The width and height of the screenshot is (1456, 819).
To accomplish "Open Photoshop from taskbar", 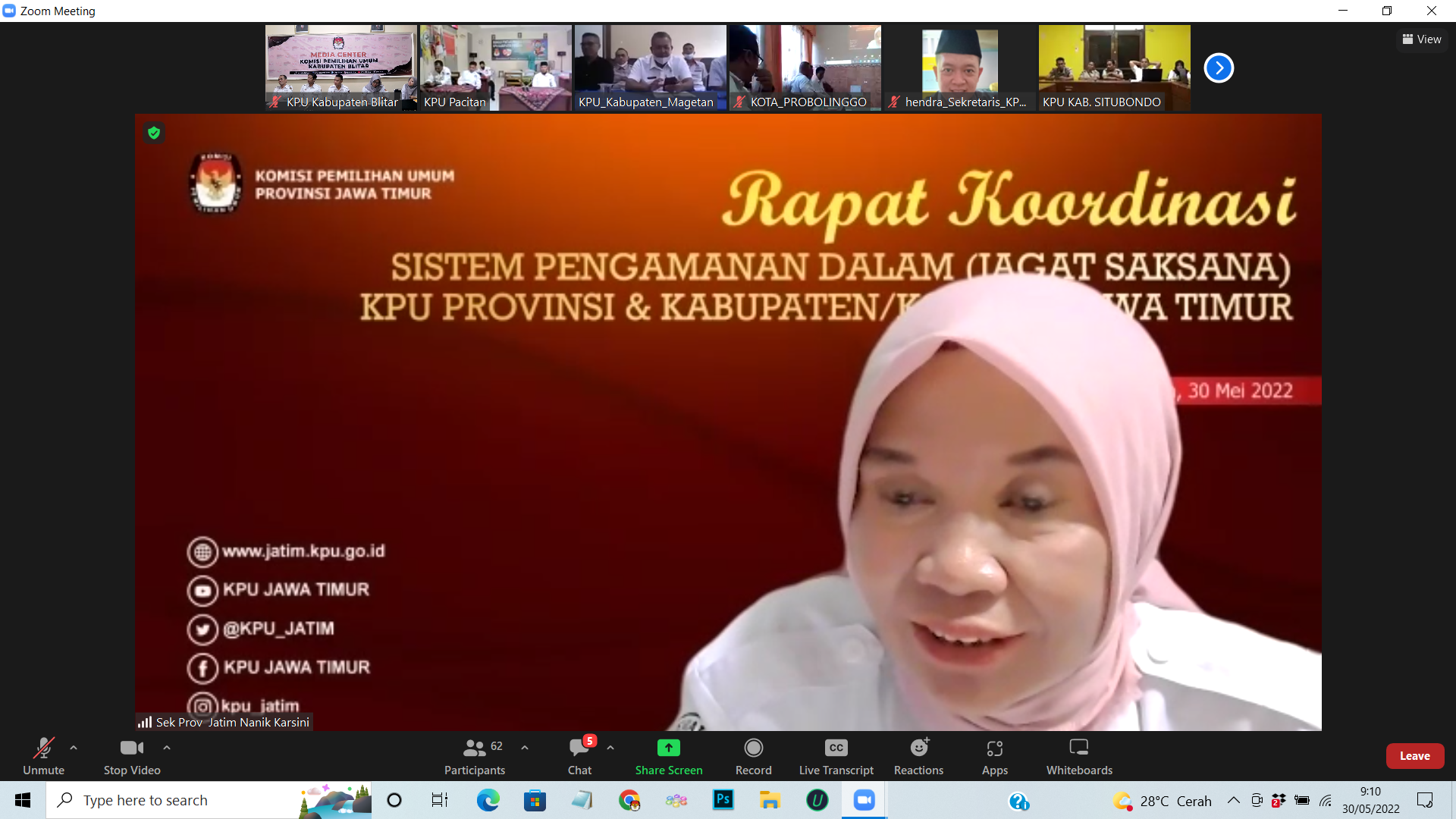I will 723,800.
